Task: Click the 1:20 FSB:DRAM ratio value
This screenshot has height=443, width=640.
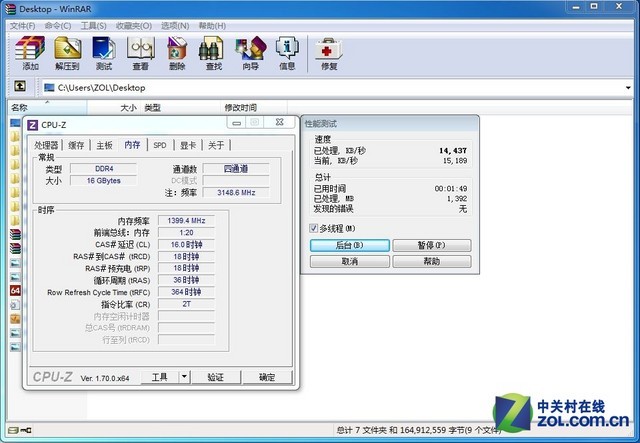Action: coord(186,232)
